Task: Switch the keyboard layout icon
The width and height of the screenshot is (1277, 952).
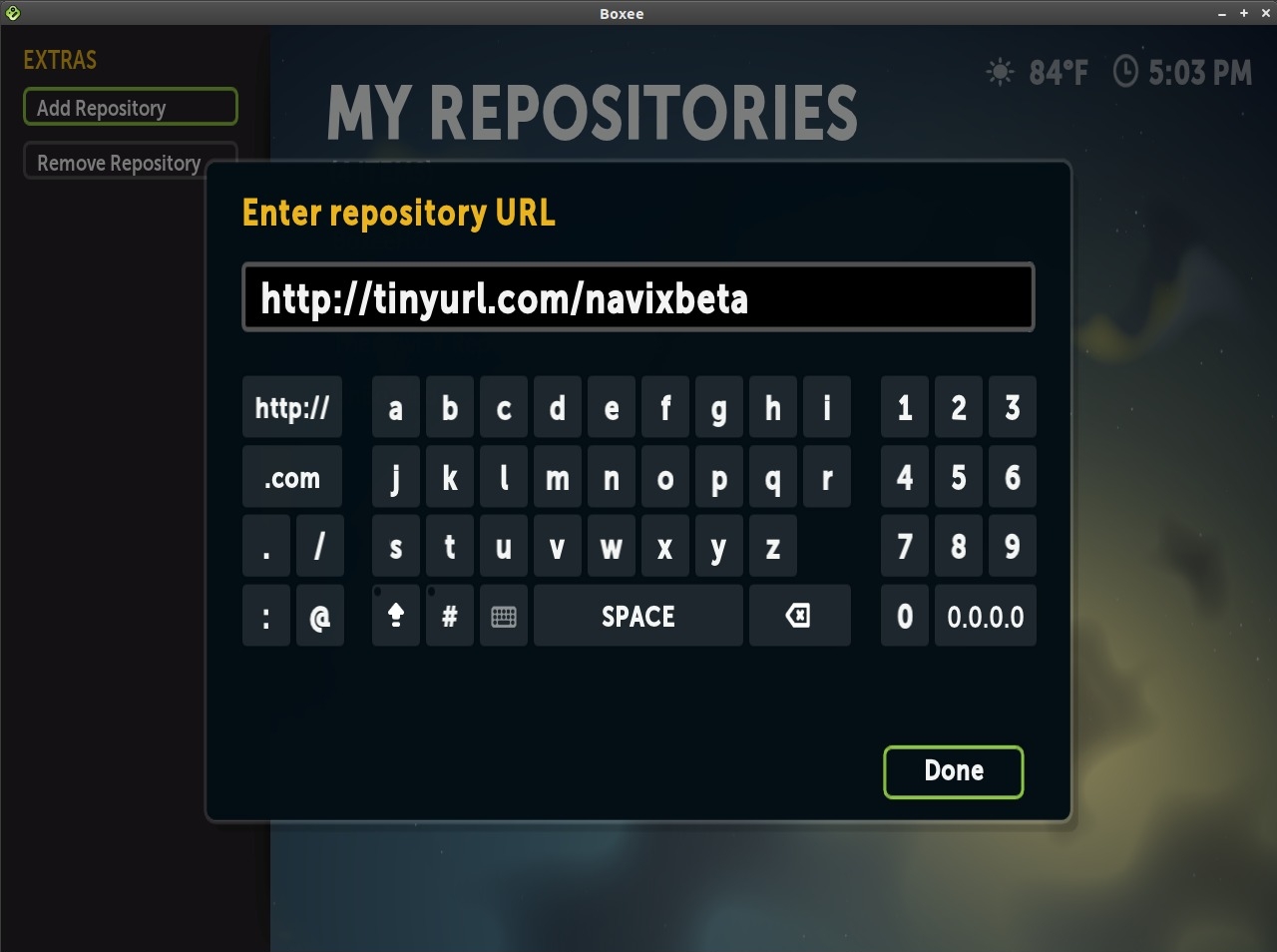Action: pos(504,616)
